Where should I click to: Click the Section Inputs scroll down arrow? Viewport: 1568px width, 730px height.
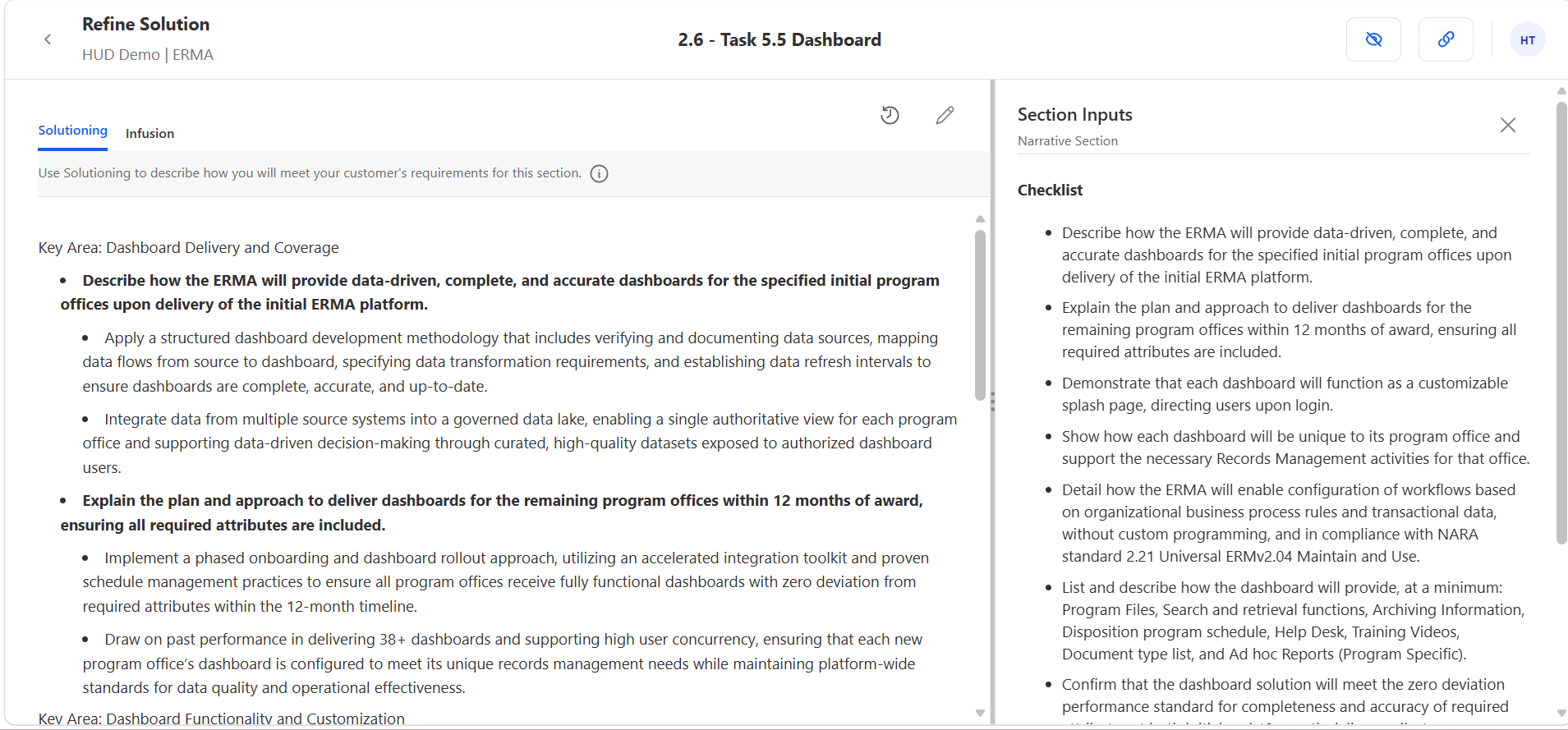click(1561, 714)
